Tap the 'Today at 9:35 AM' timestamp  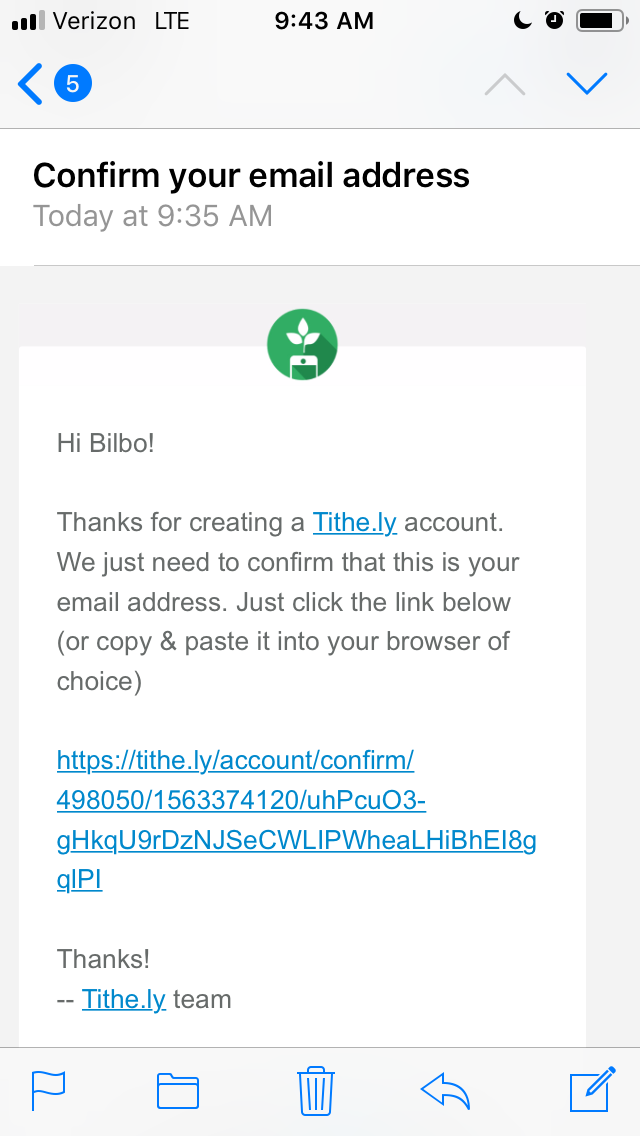click(x=153, y=215)
